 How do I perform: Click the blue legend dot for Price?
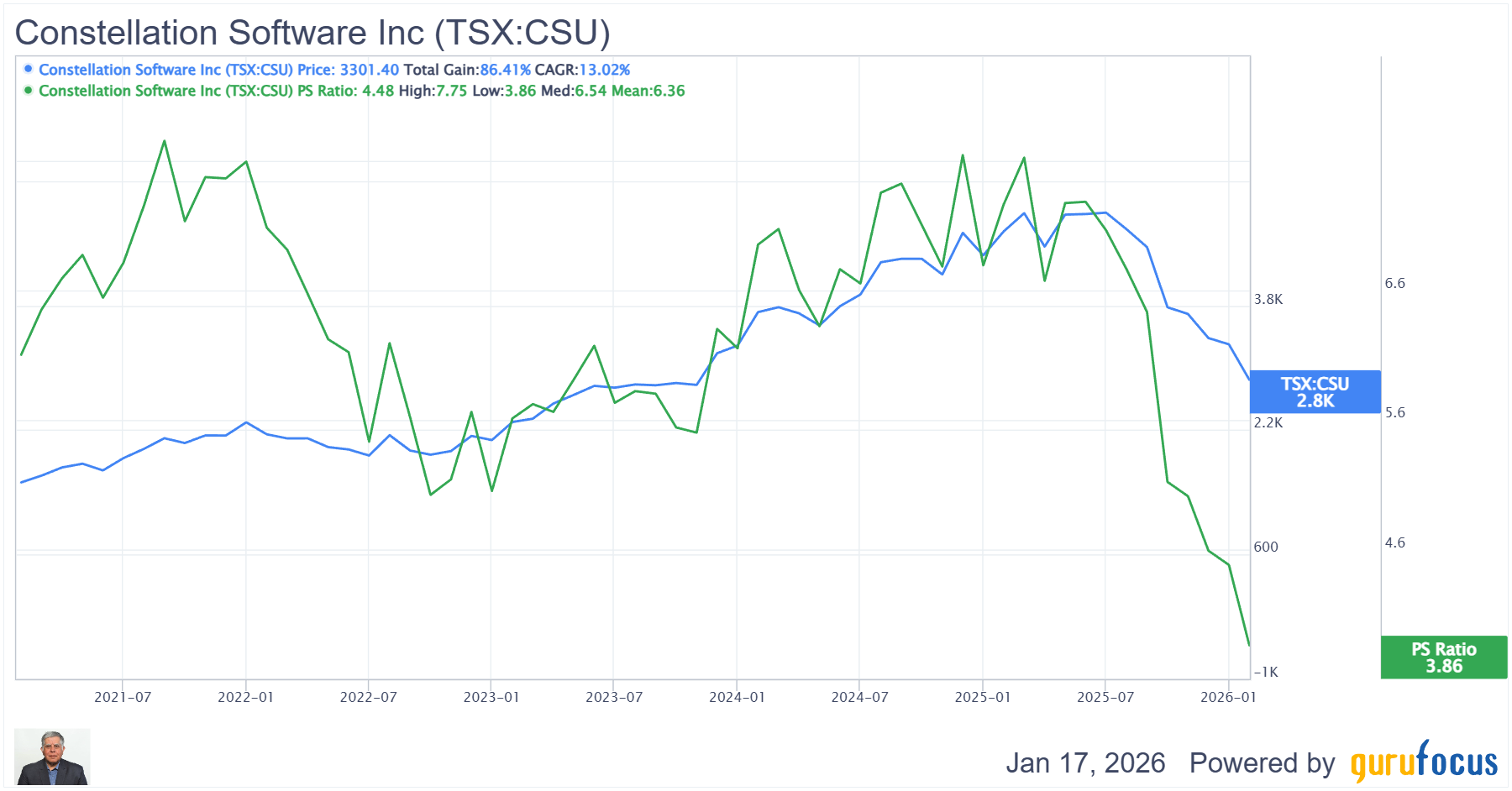click(29, 69)
